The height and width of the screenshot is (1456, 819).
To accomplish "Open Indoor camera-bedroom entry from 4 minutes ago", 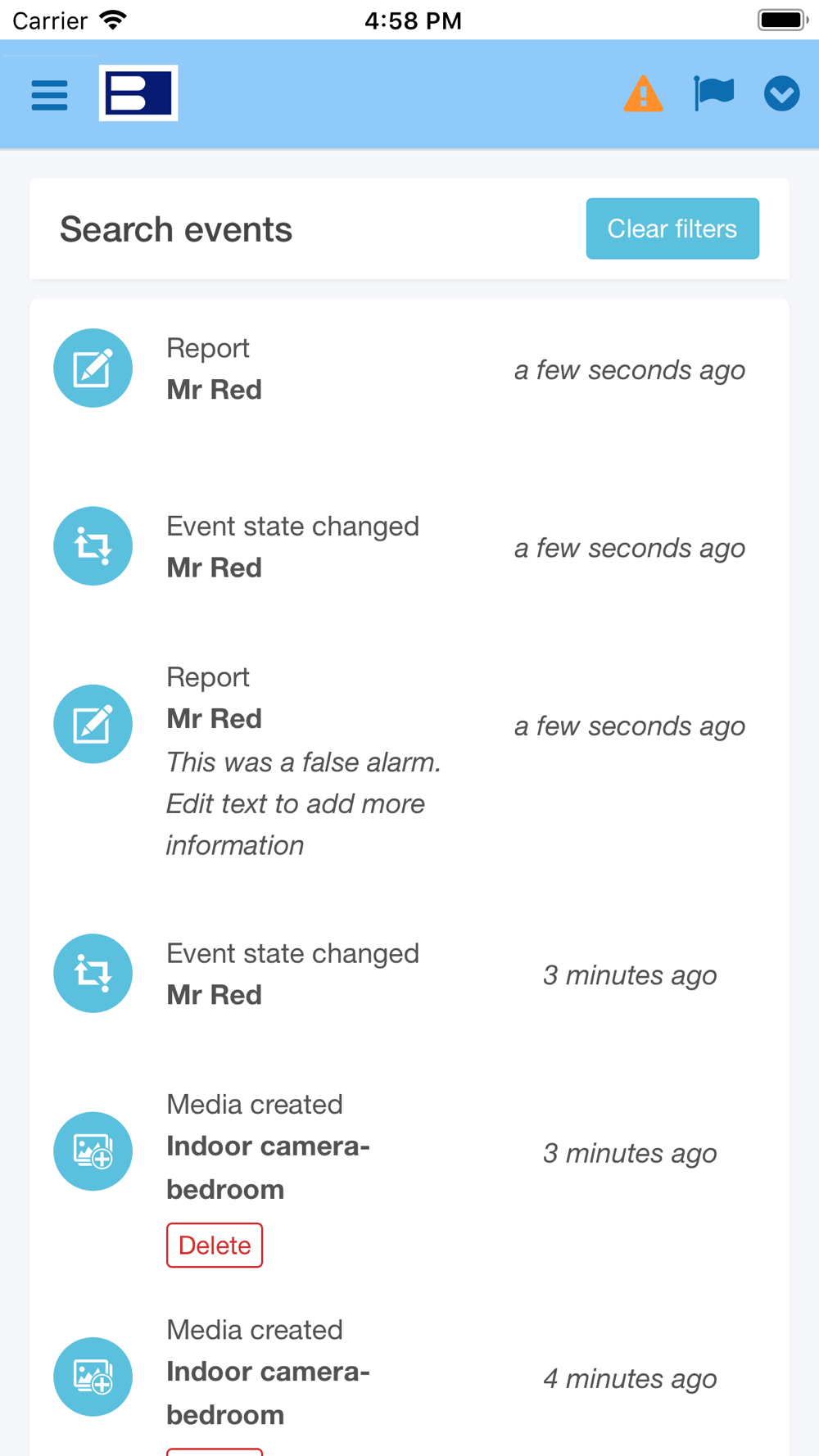I will [268, 1392].
